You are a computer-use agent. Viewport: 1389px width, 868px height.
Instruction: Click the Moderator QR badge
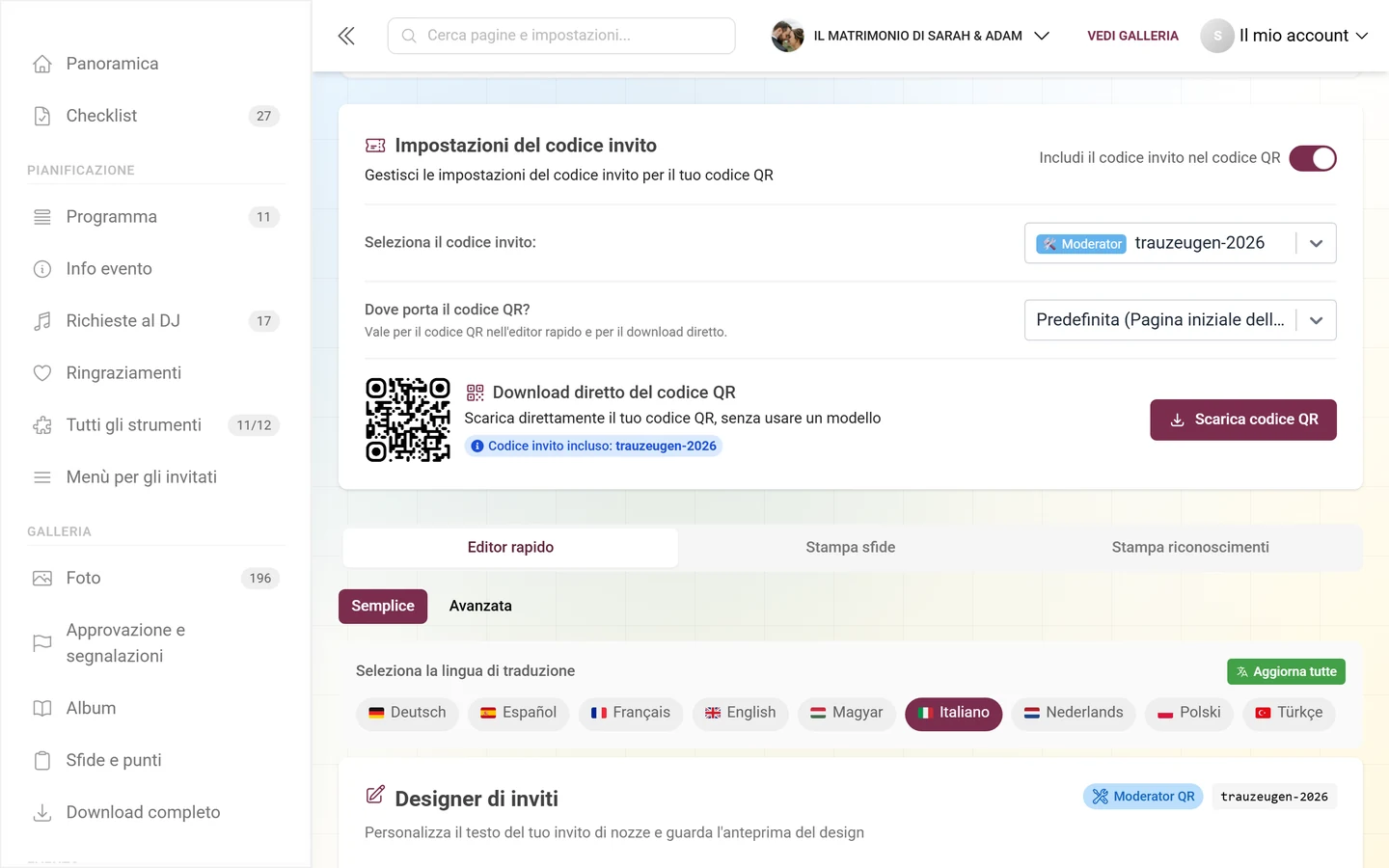click(x=1143, y=797)
